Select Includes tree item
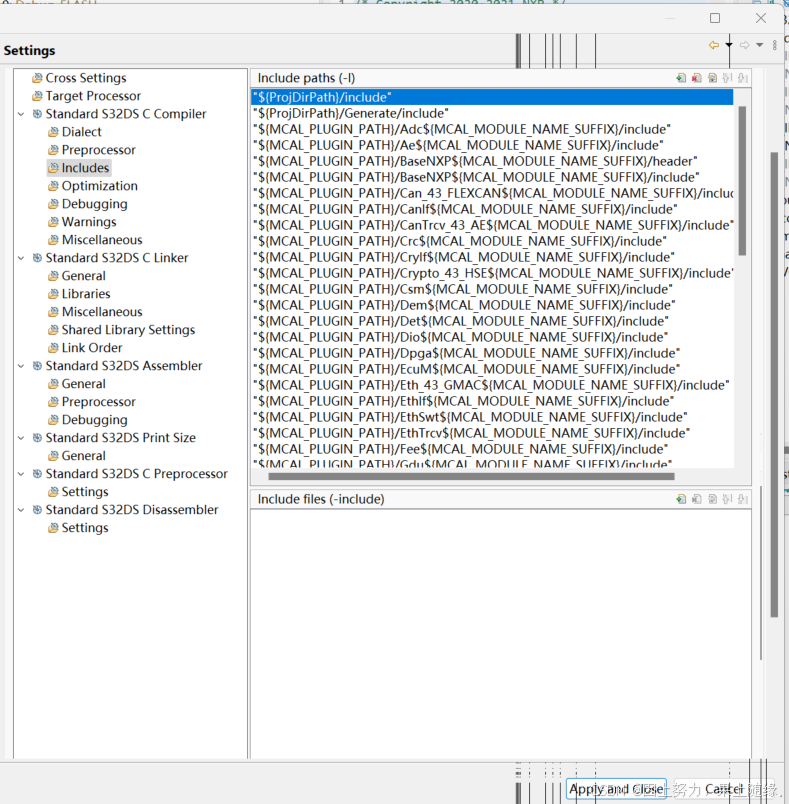 click(x=78, y=168)
